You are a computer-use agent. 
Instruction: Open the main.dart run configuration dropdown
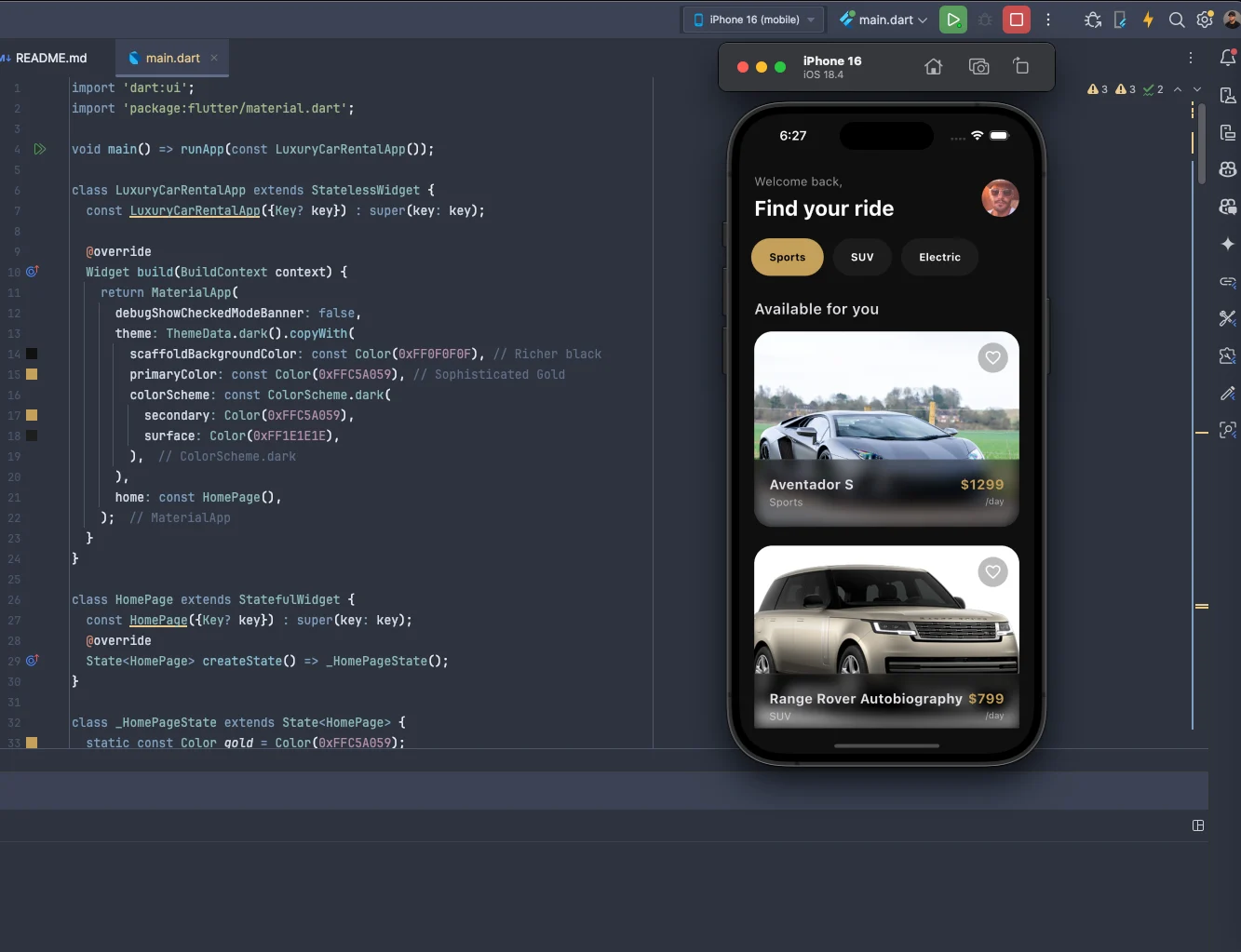pos(879,19)
